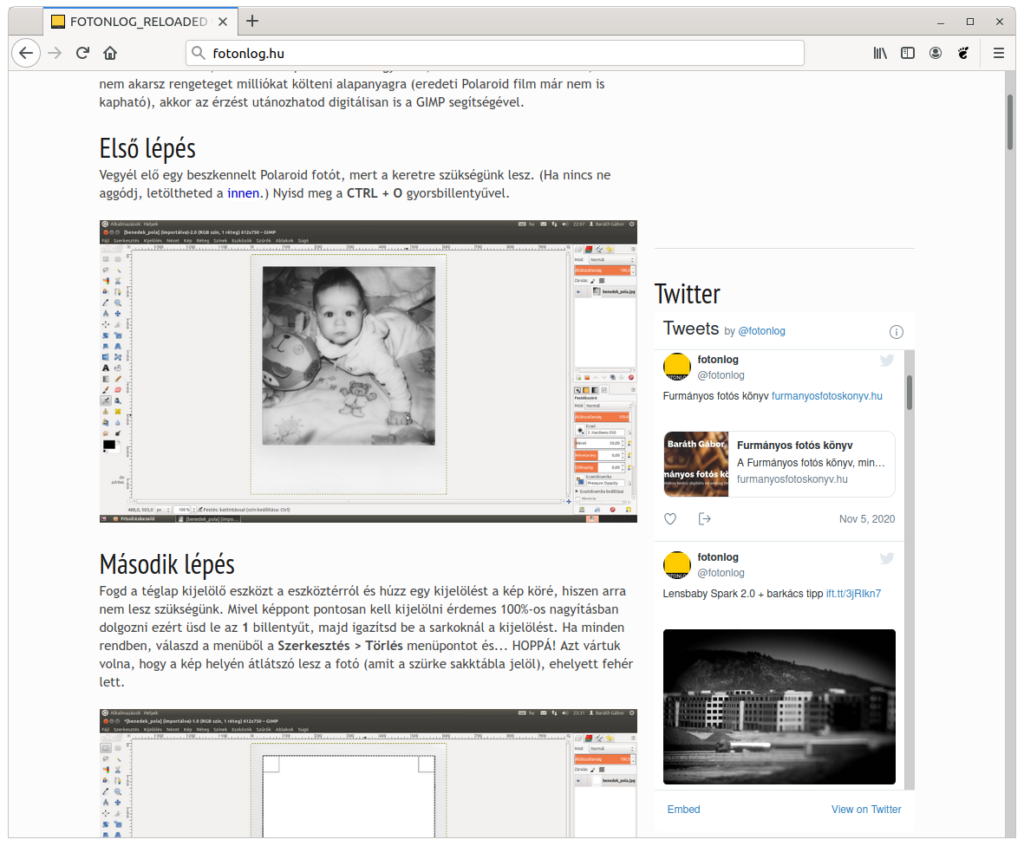Click View on Twitter link
This screenshot has width=1024, height=846.
pos(866,809)
